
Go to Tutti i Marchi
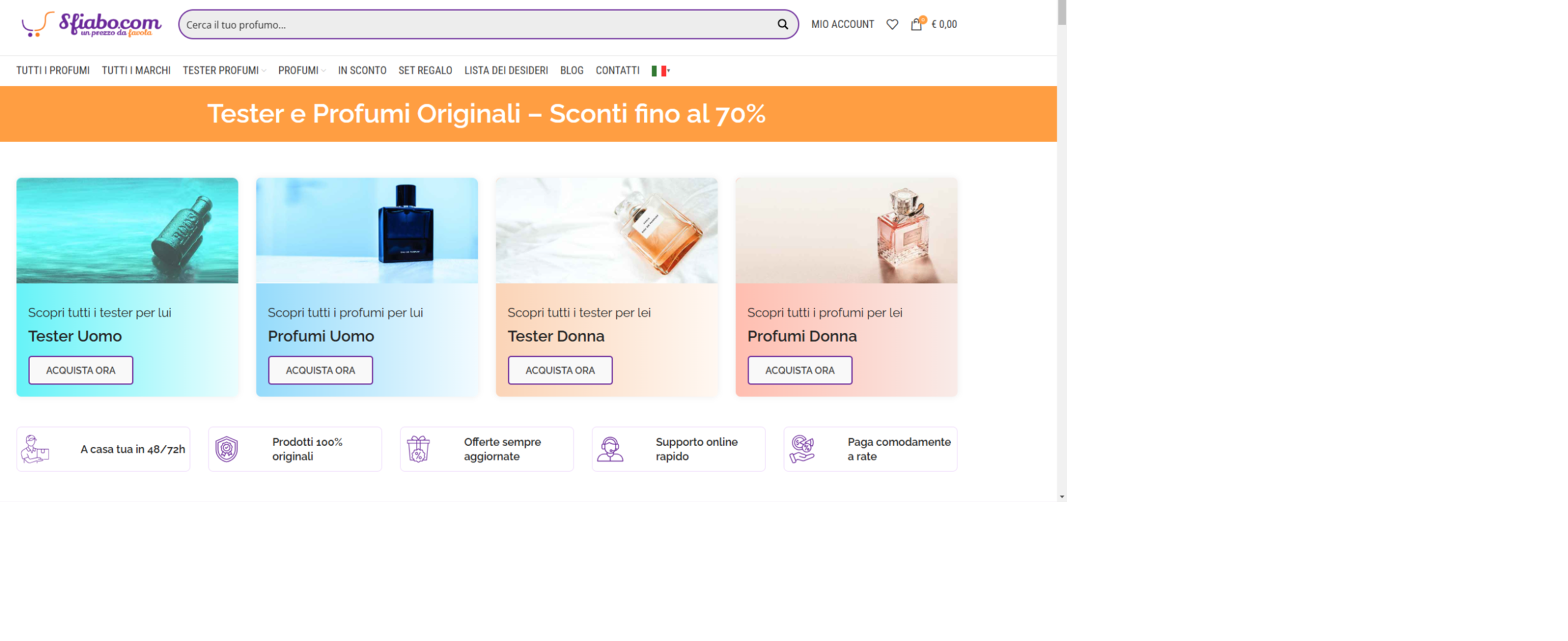(x=135, y=70)
